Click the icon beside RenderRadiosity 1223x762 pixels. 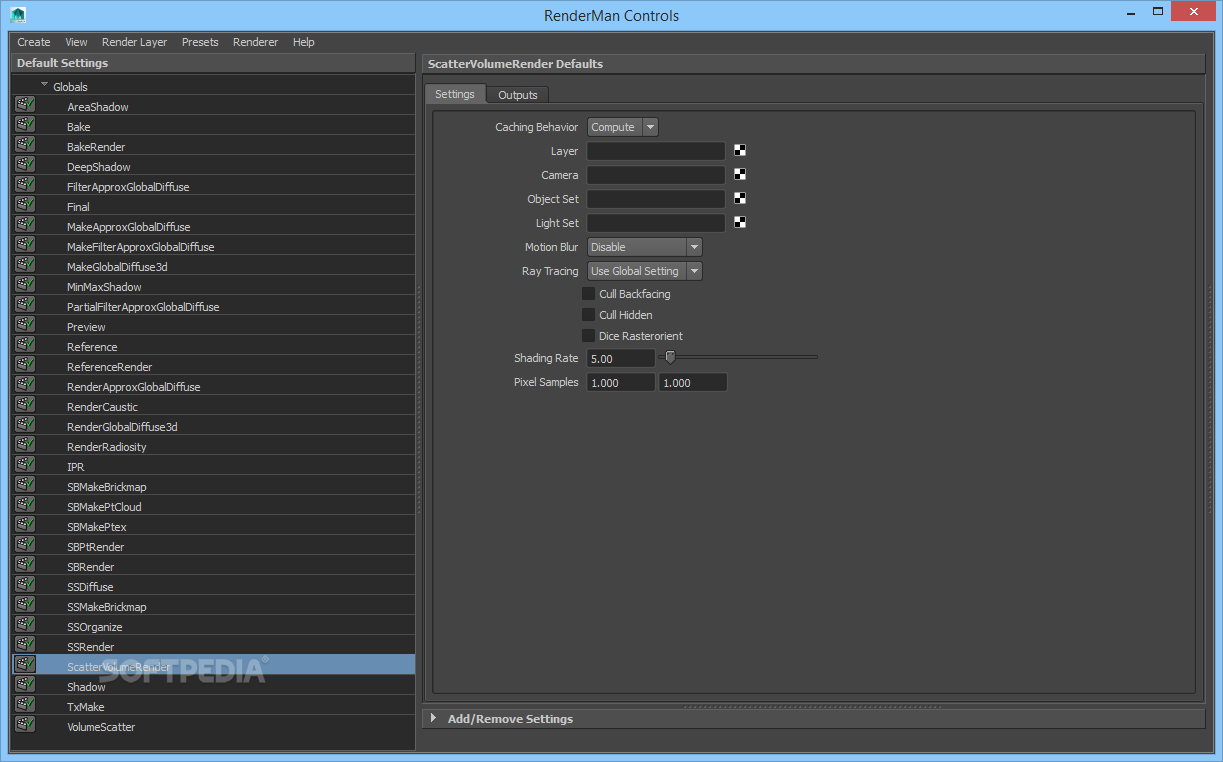(x=25, y=444)
